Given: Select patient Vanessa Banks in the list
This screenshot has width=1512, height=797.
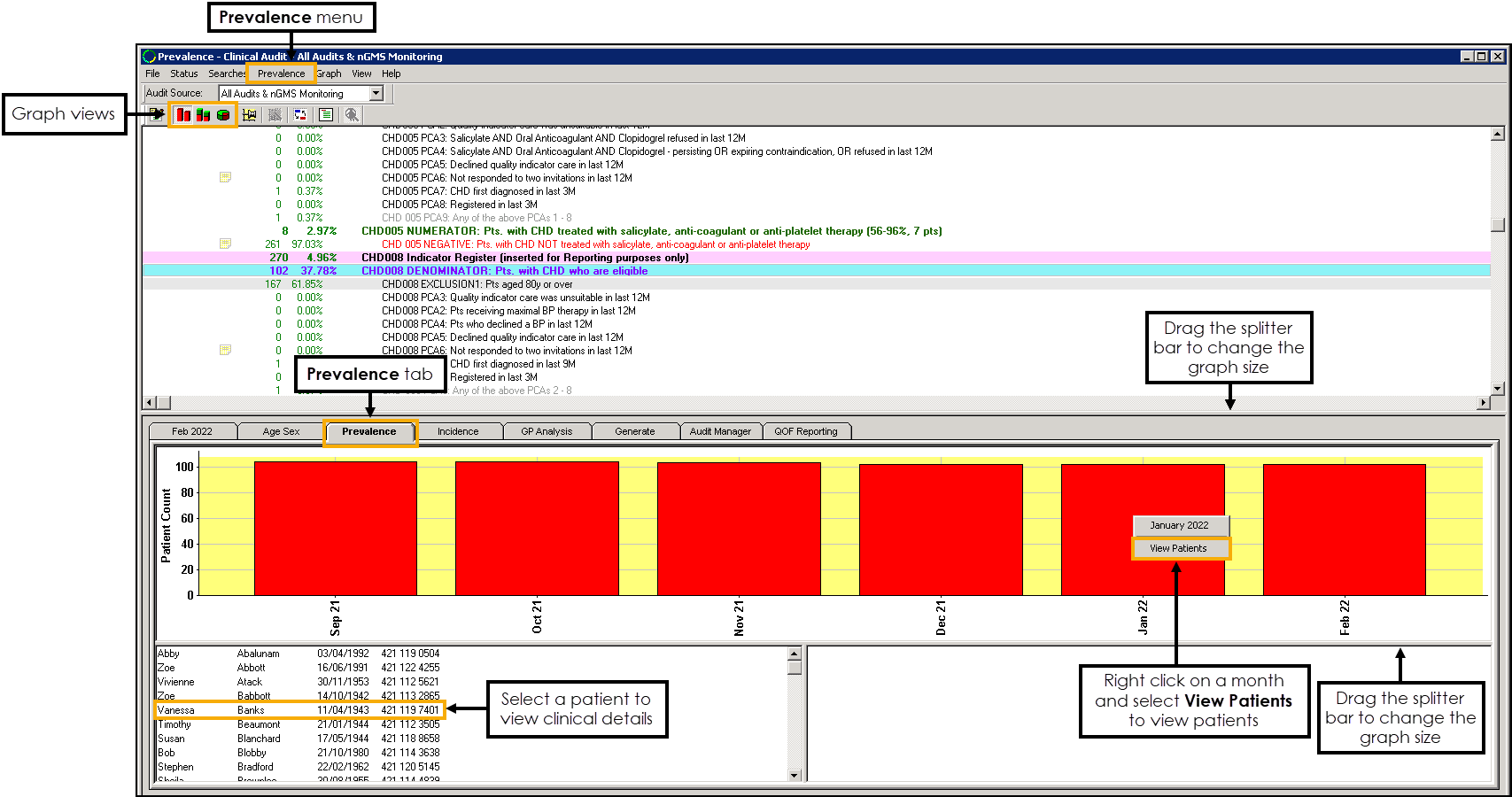Looking at the screenshot, I should tap(299, 710).
